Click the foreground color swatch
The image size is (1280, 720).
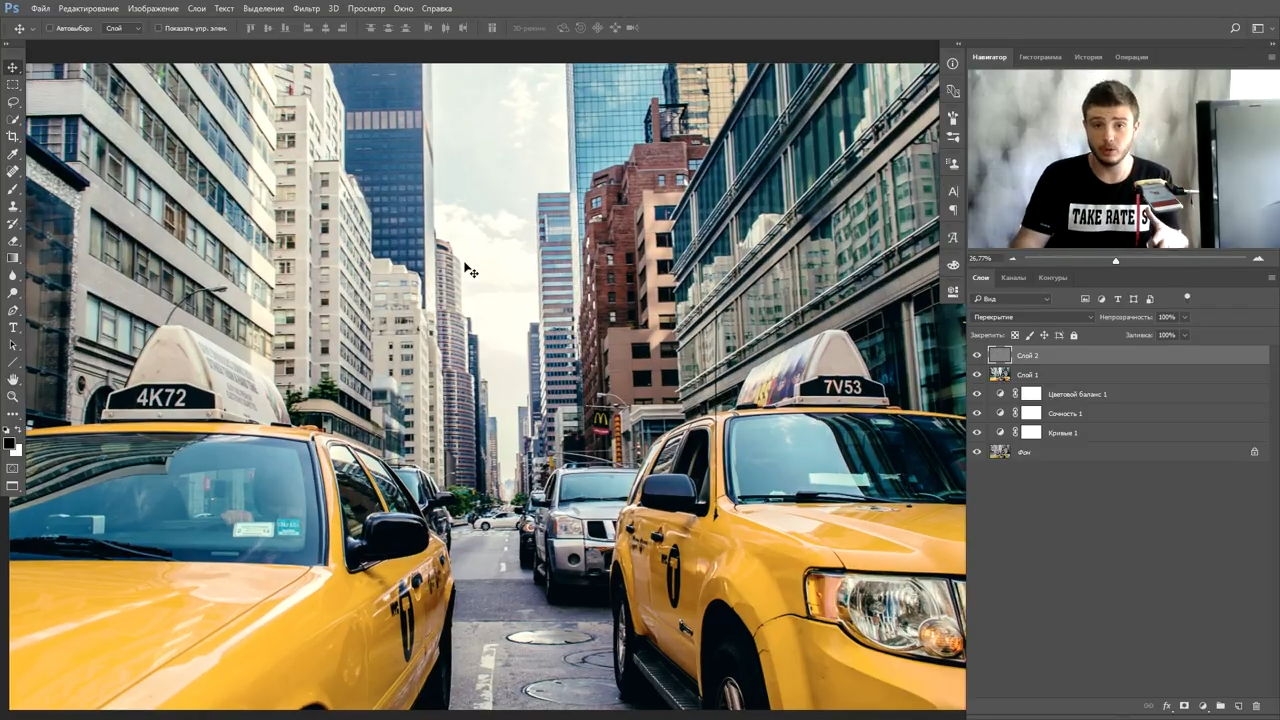9,443
